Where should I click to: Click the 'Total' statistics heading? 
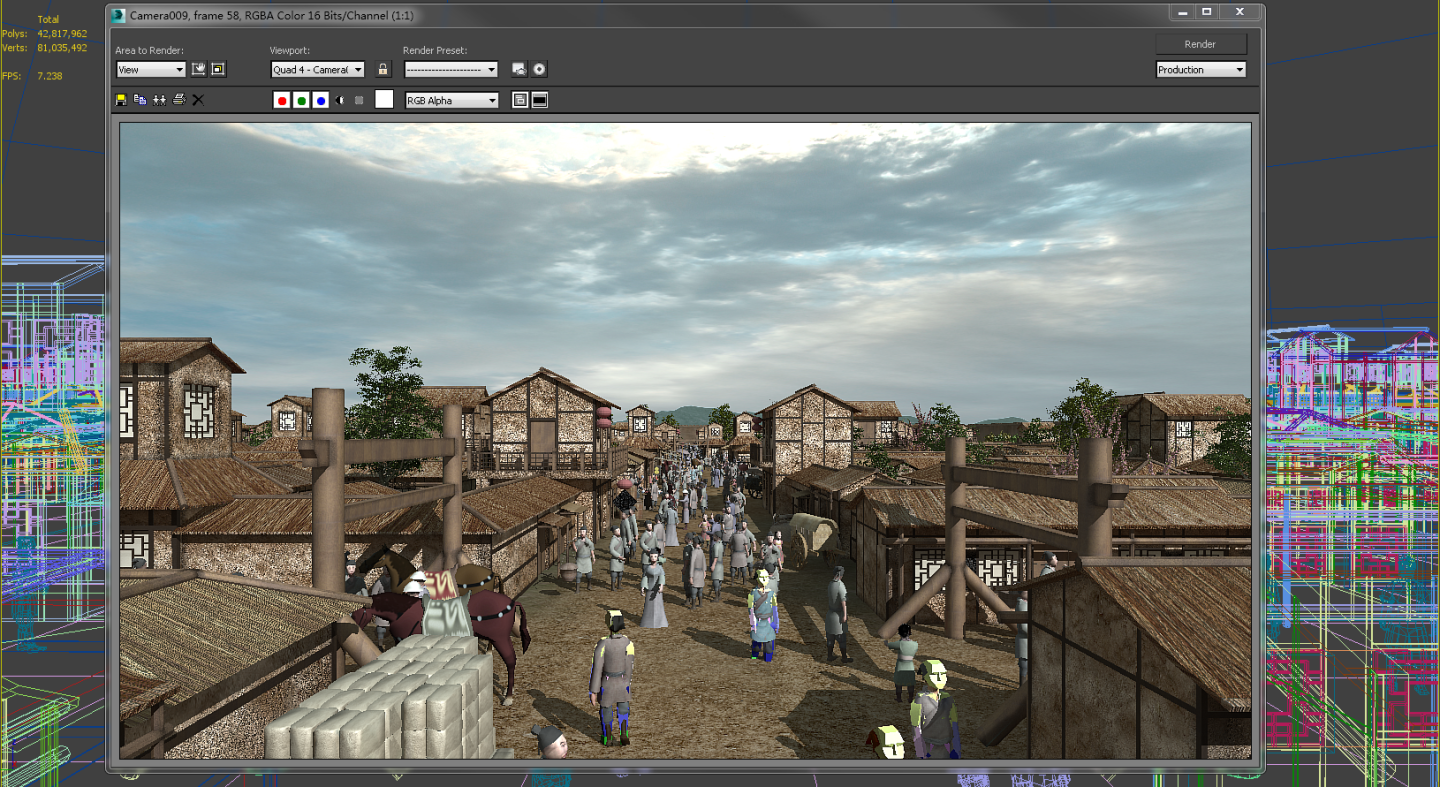pos(48,19)
